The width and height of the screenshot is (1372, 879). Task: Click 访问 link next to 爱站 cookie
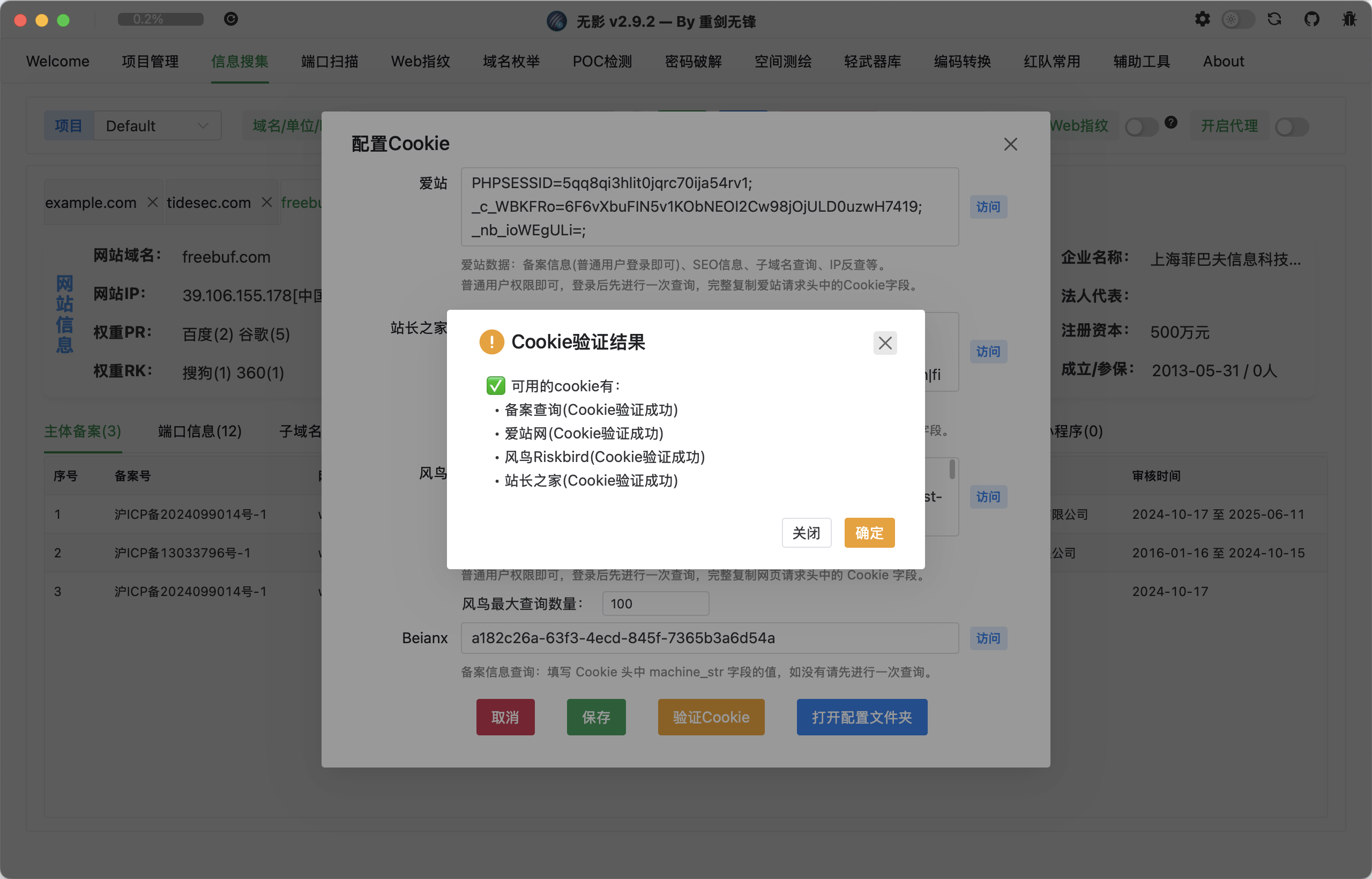(988, 207)
